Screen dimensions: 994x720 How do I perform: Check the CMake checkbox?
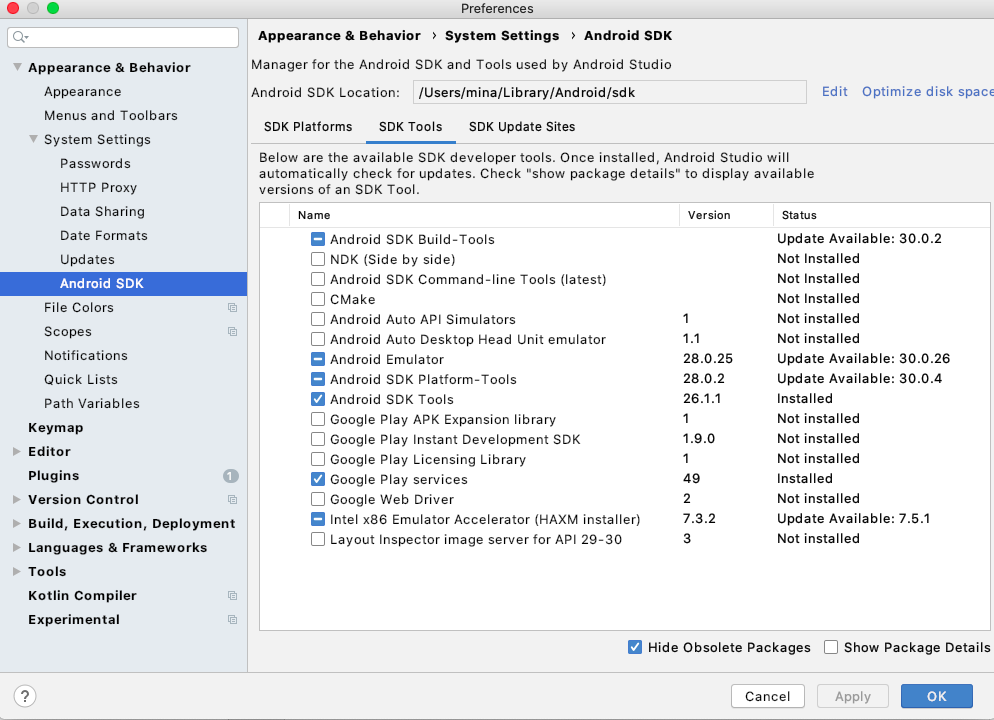pos(318,299)
